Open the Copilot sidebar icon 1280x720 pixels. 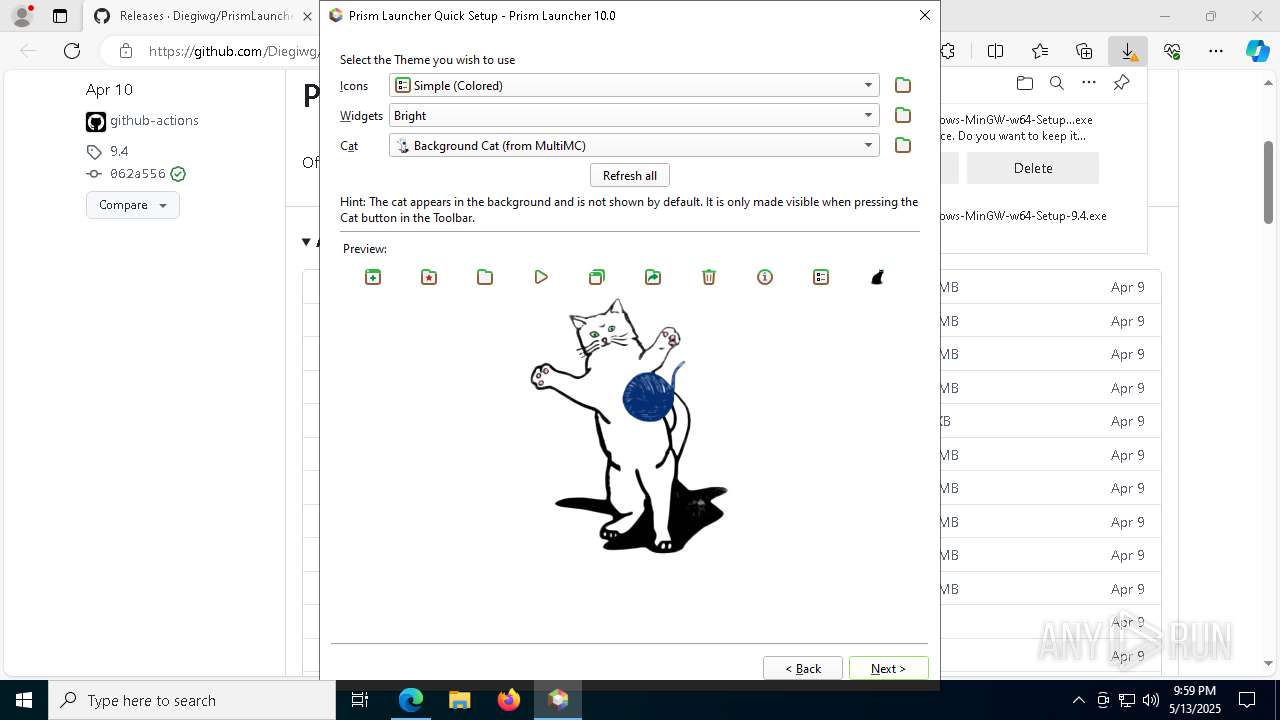(x=1258, y=51)
